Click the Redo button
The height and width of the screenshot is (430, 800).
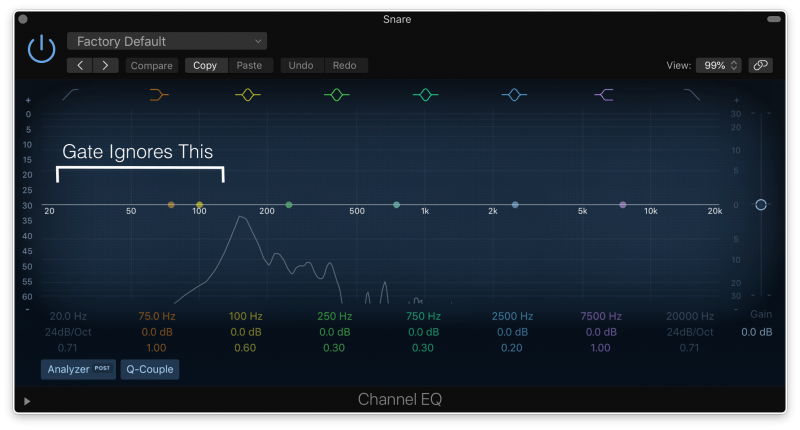[345, 65]
